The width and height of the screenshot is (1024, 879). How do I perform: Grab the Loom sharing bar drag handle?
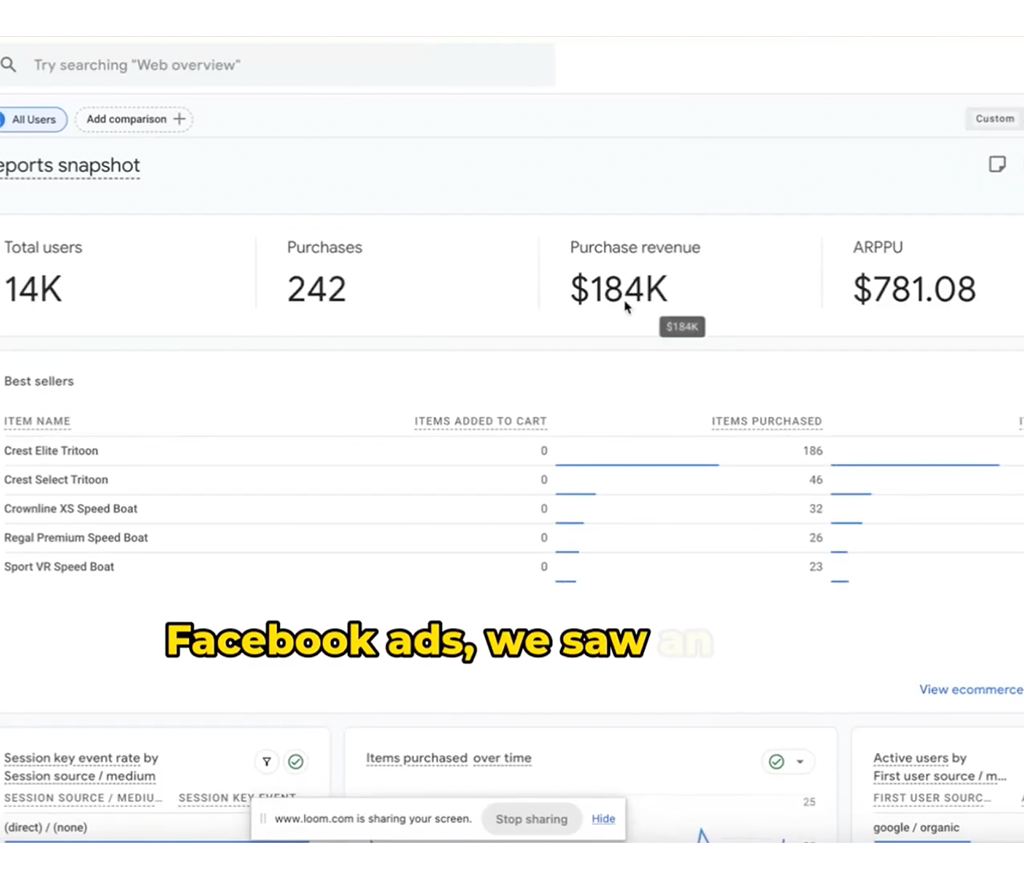263,819
